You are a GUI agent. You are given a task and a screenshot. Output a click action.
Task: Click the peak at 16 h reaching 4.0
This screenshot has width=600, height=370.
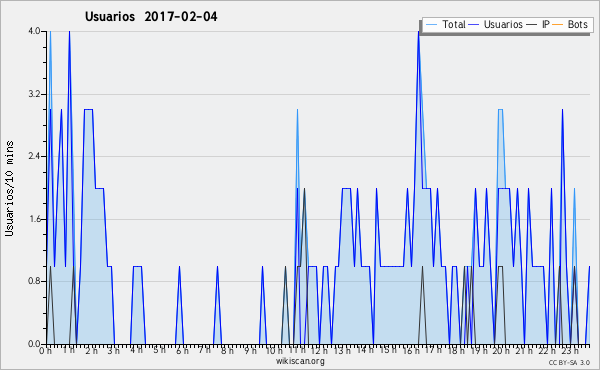click(x=419, y=32)
